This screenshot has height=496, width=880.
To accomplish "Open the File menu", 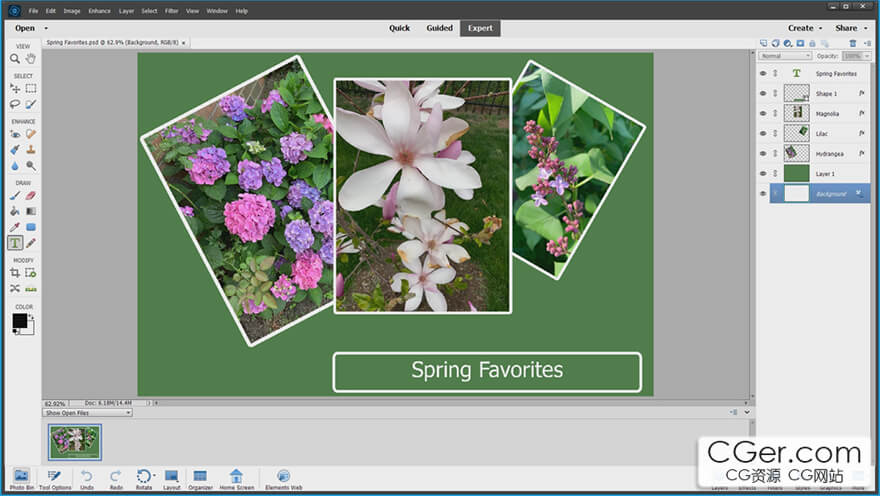I will point(34,11).
